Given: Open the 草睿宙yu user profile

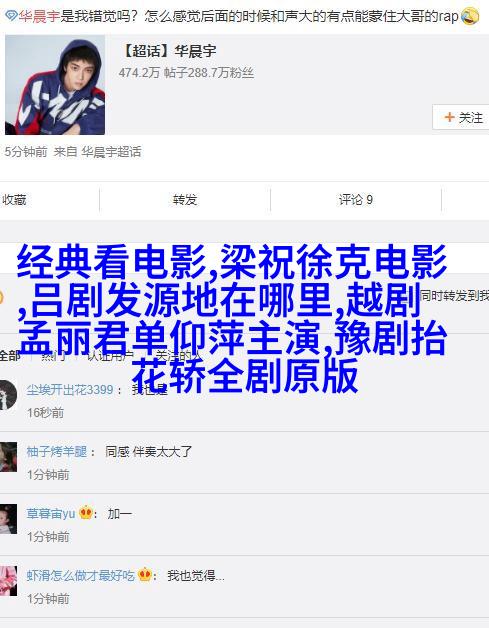Looking at the screenshot, I should tap(50, 514).
